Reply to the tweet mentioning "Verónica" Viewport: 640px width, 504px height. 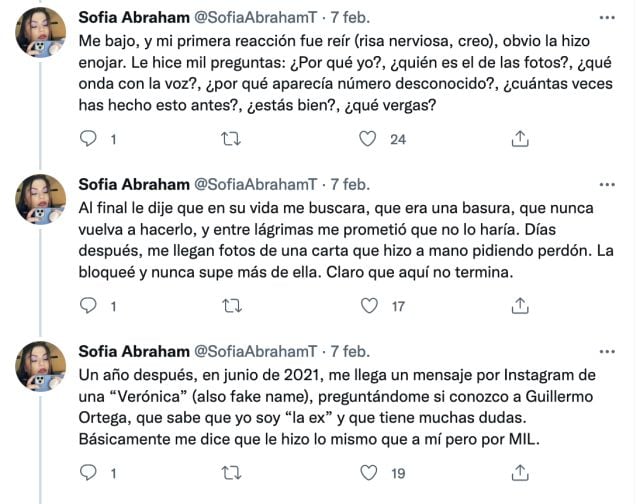tap(89, 472)
